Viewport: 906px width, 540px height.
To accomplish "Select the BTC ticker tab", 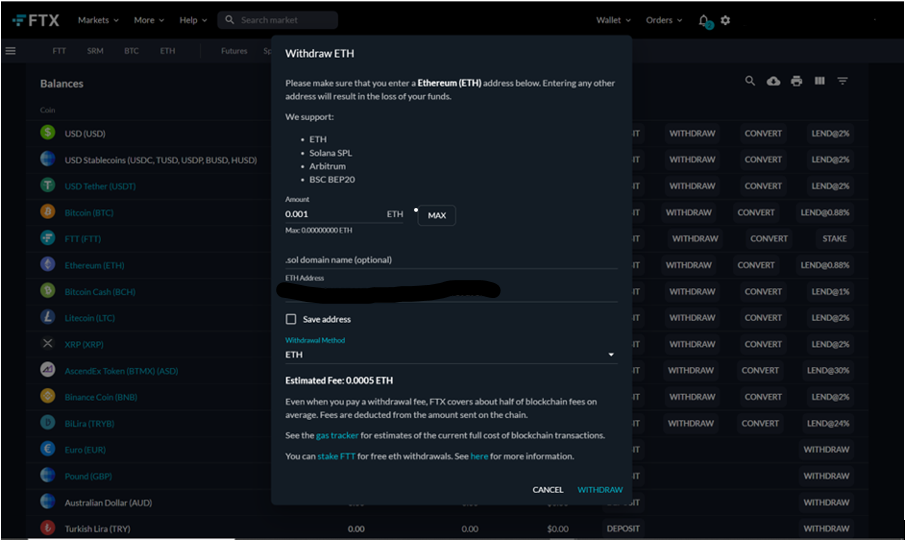I will coord(131,51).
